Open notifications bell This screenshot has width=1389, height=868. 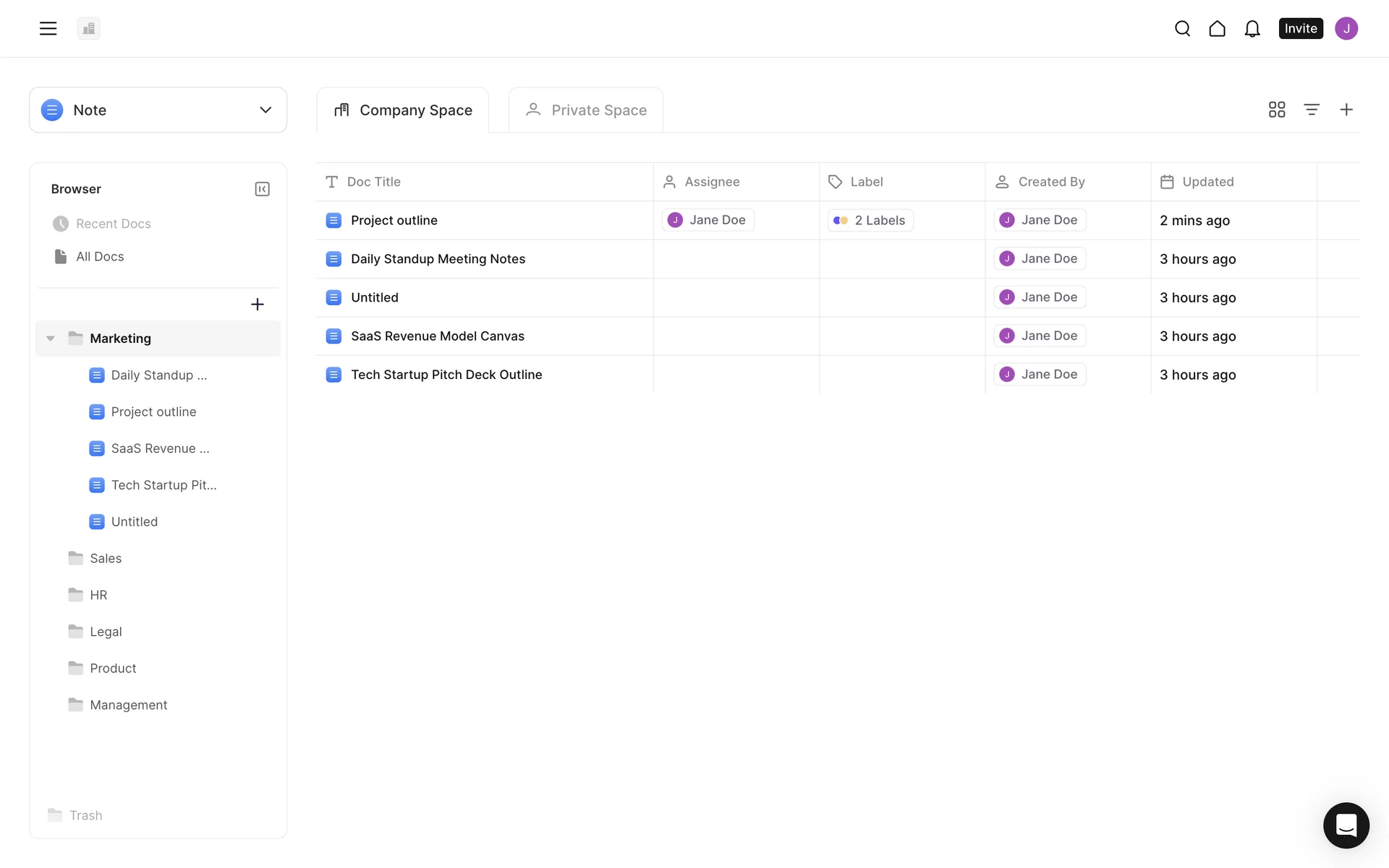pyautogui.click(x=1252, y=28)
